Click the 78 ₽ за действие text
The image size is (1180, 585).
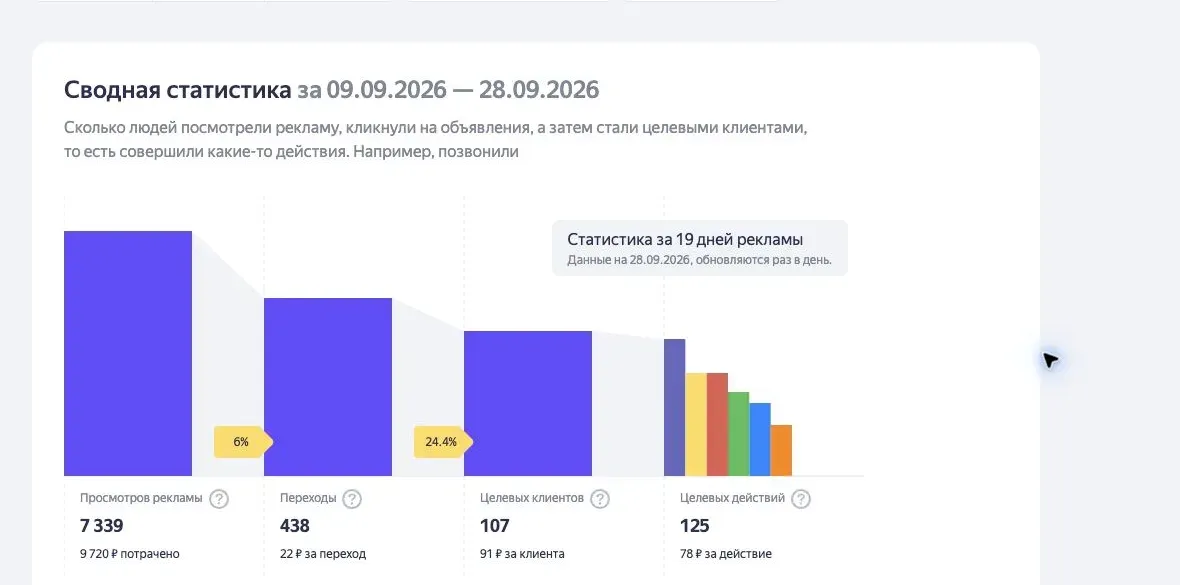click(725, 554)
